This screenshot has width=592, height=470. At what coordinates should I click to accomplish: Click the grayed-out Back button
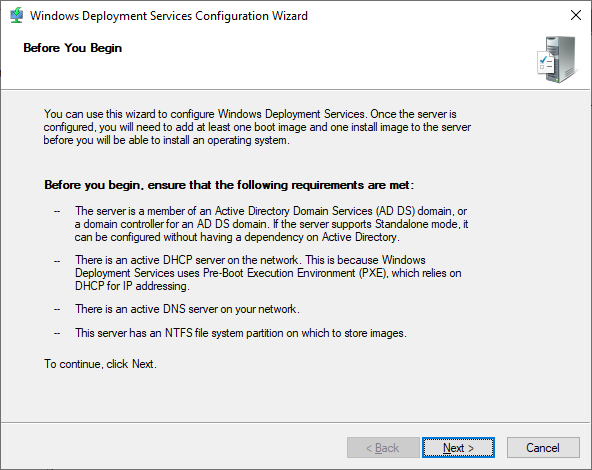tap(383, 448)
